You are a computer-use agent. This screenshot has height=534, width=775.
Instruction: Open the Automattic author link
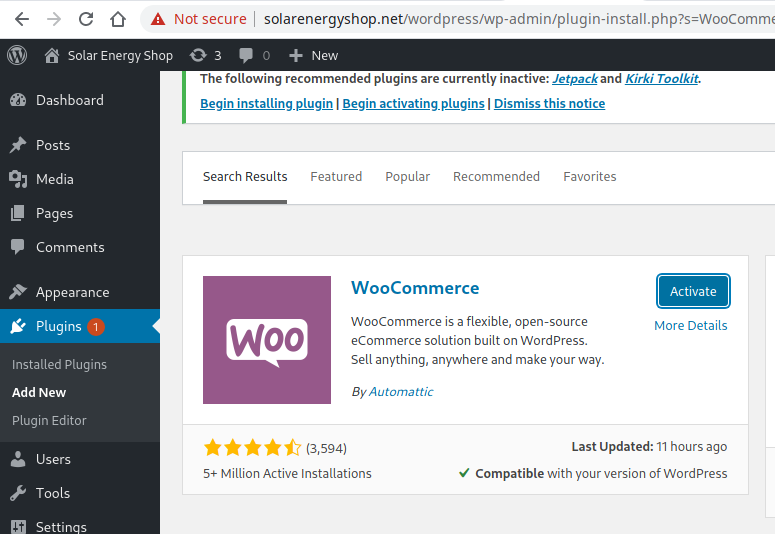coord(401,392)
